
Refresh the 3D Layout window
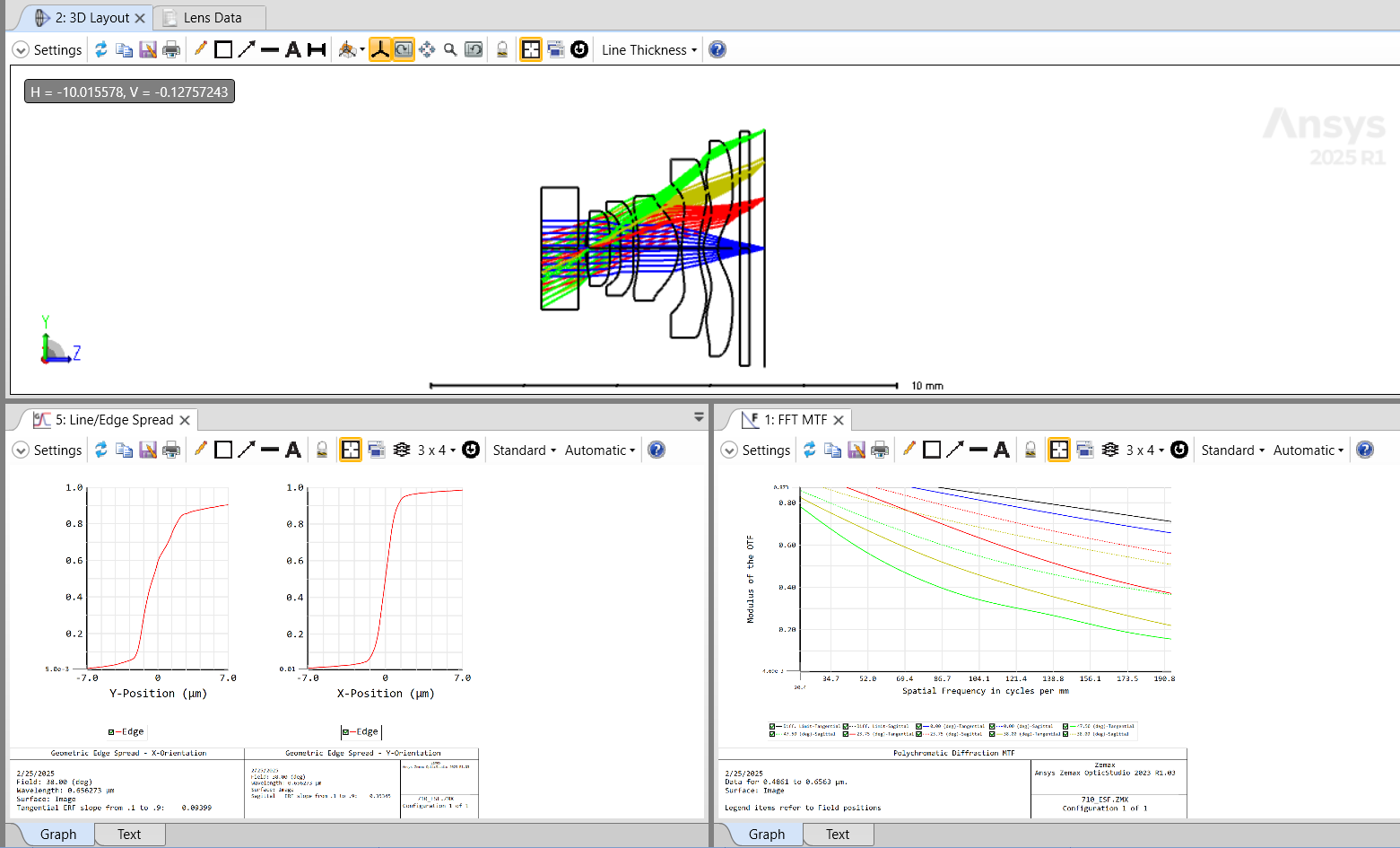(101, 49)
